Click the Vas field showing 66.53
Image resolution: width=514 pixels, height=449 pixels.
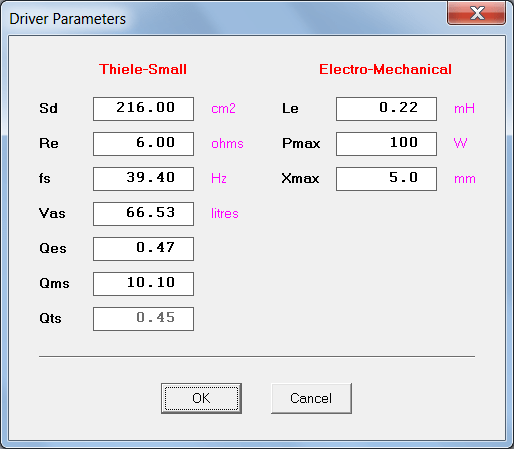coord(143,214)
